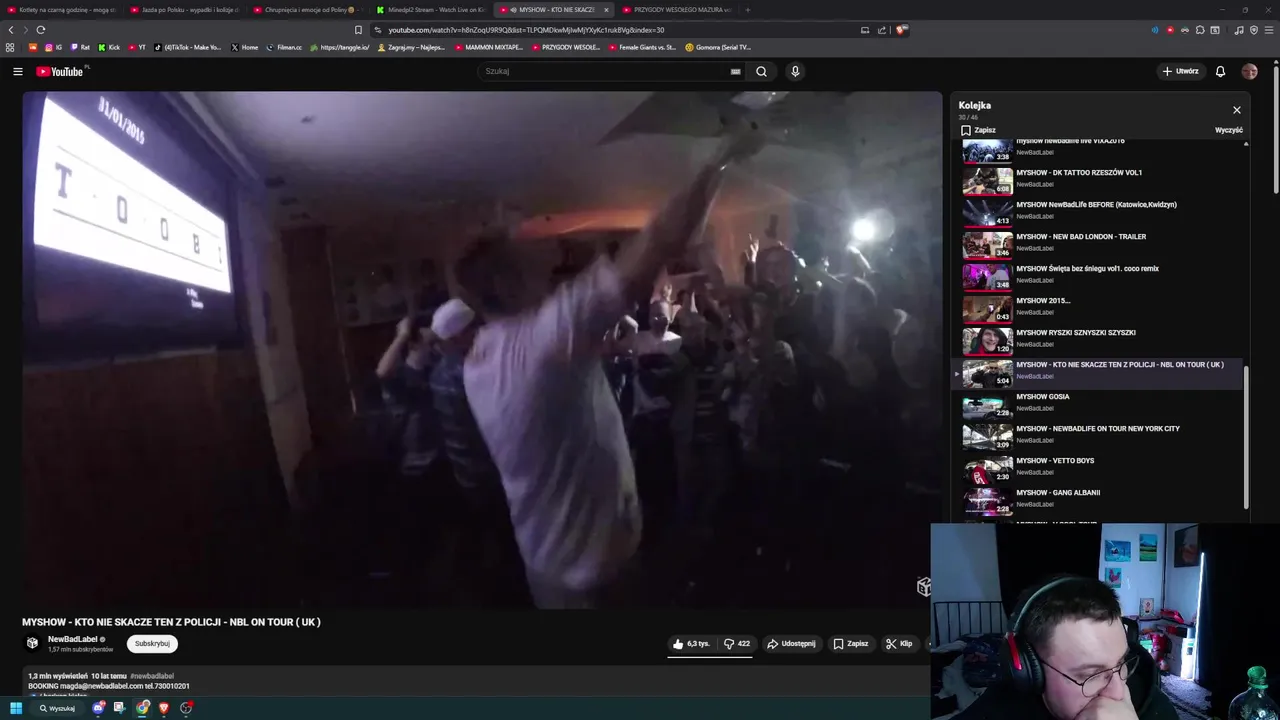1280x720 pixels.
Task: Go to the YouTube home logo
Action: point(60,71)
